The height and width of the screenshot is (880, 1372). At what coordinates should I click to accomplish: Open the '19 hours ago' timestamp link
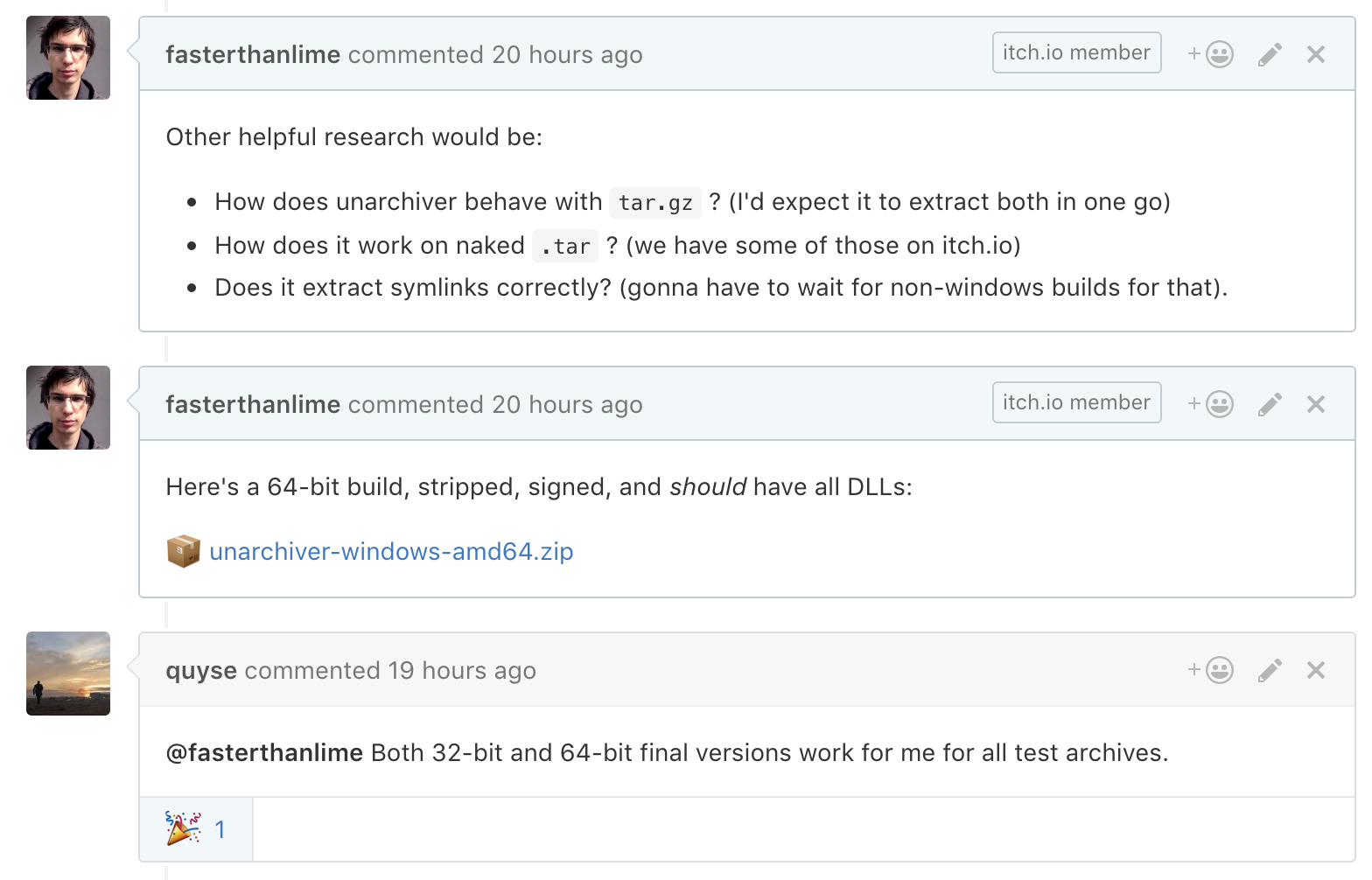[462, 671]
